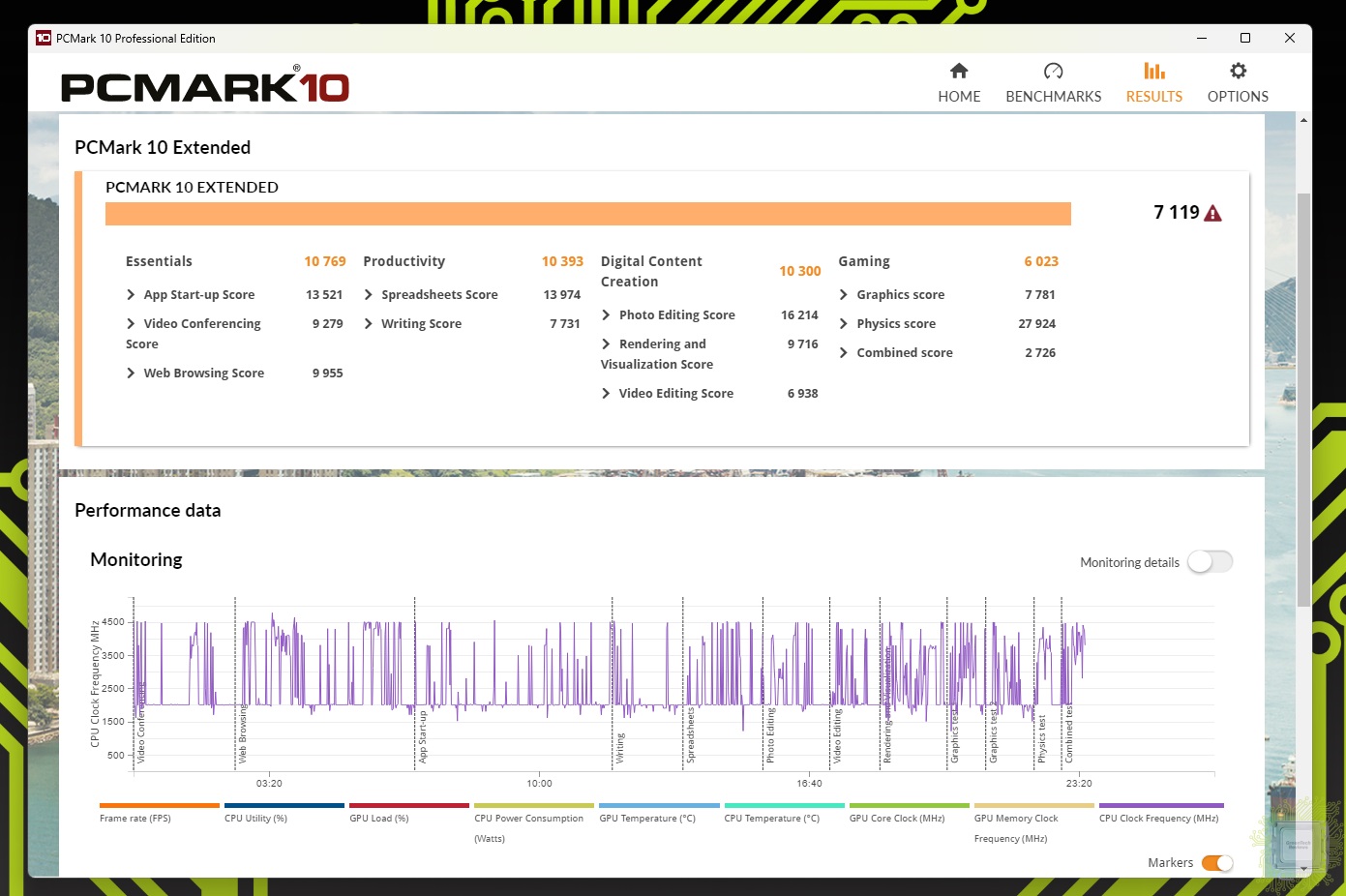Click the orange PCMark 10 Extended score bar
This screenshot has width=1346, height=896.
click(587, 214)
